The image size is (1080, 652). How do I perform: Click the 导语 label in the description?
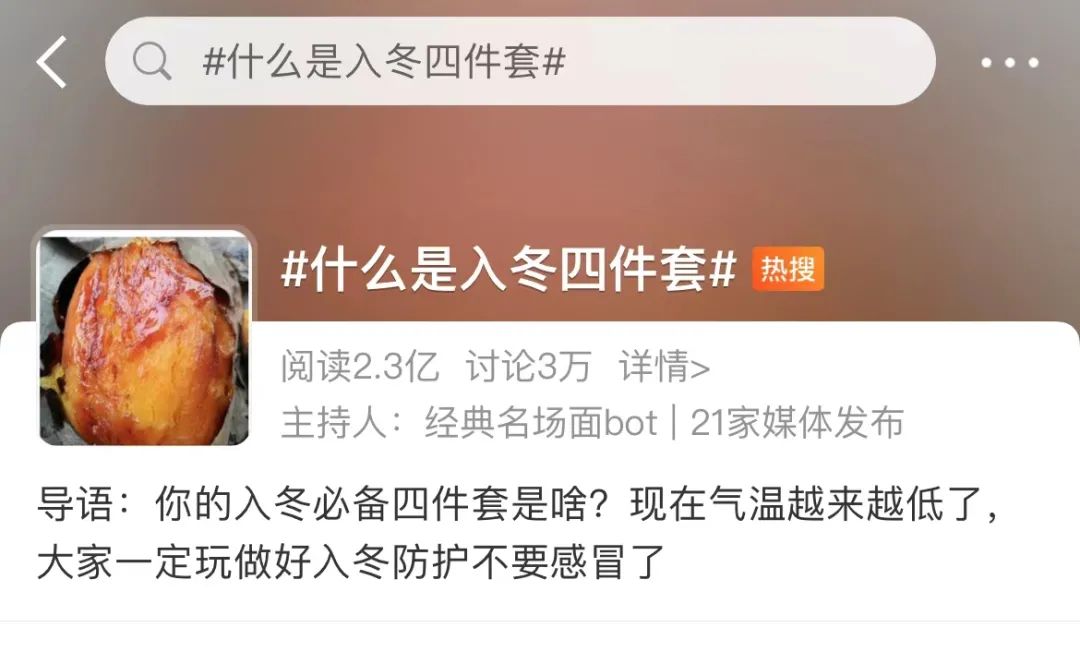click(74, 504)
